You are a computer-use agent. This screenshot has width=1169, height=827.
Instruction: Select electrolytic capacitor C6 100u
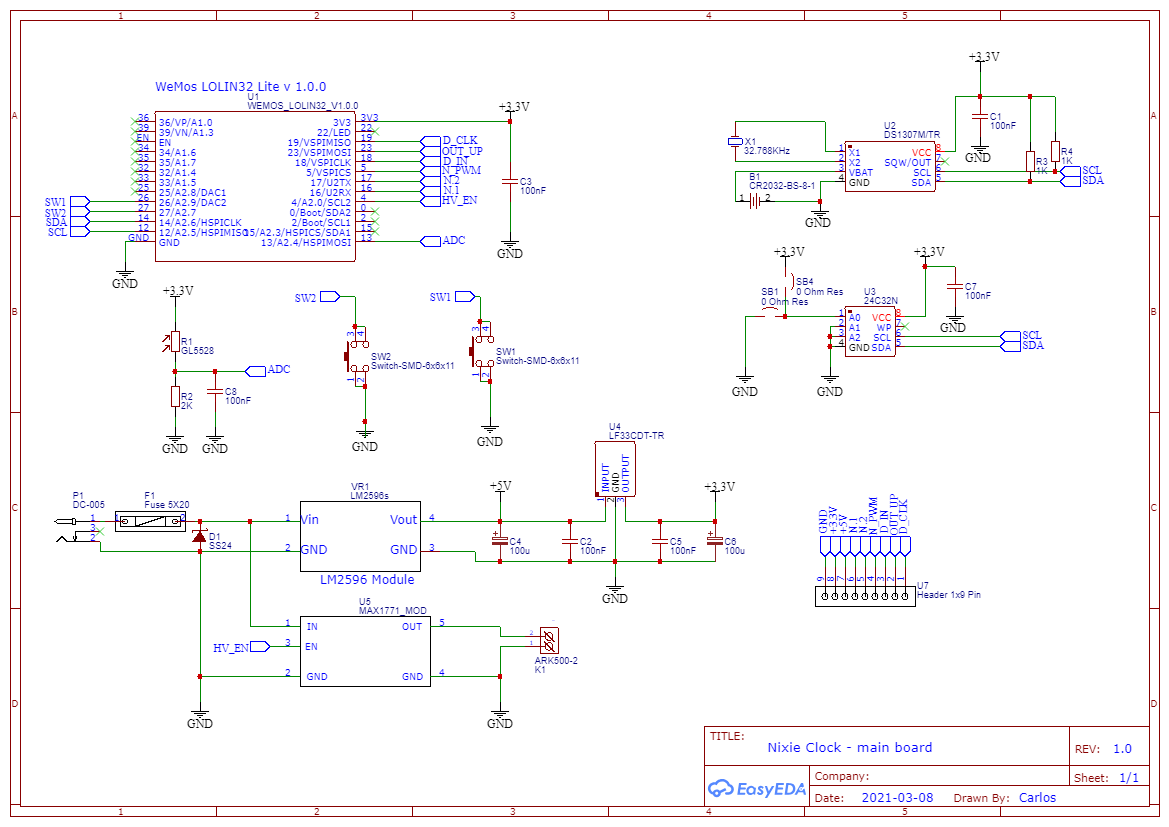(x=714, y=538)
